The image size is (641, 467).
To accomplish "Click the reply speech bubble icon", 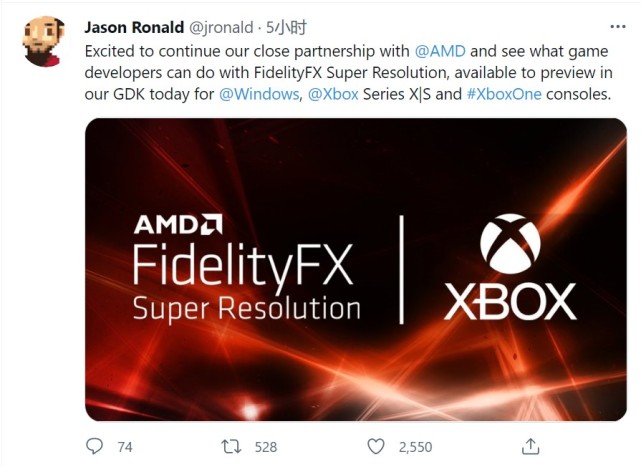I will [95, 446].
